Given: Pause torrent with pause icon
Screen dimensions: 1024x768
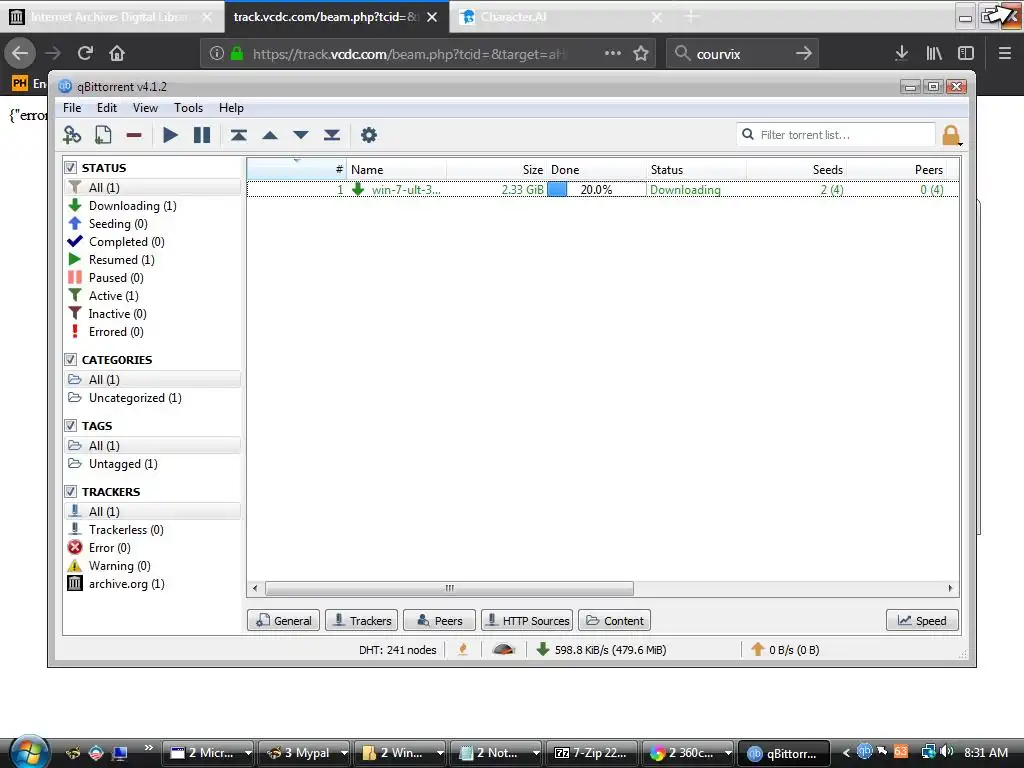Looking at the screenshot, I should (x=202, y=135).
